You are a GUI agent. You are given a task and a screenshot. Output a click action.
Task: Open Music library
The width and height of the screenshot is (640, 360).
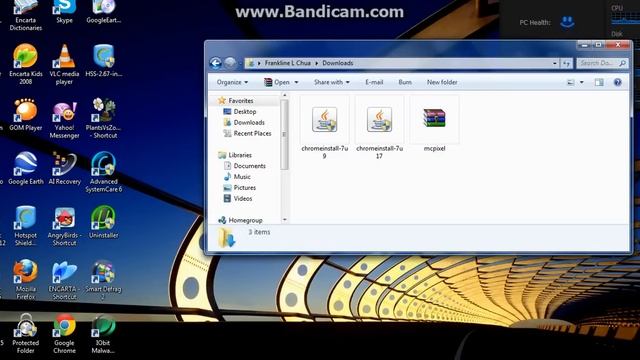coord(242,177)
